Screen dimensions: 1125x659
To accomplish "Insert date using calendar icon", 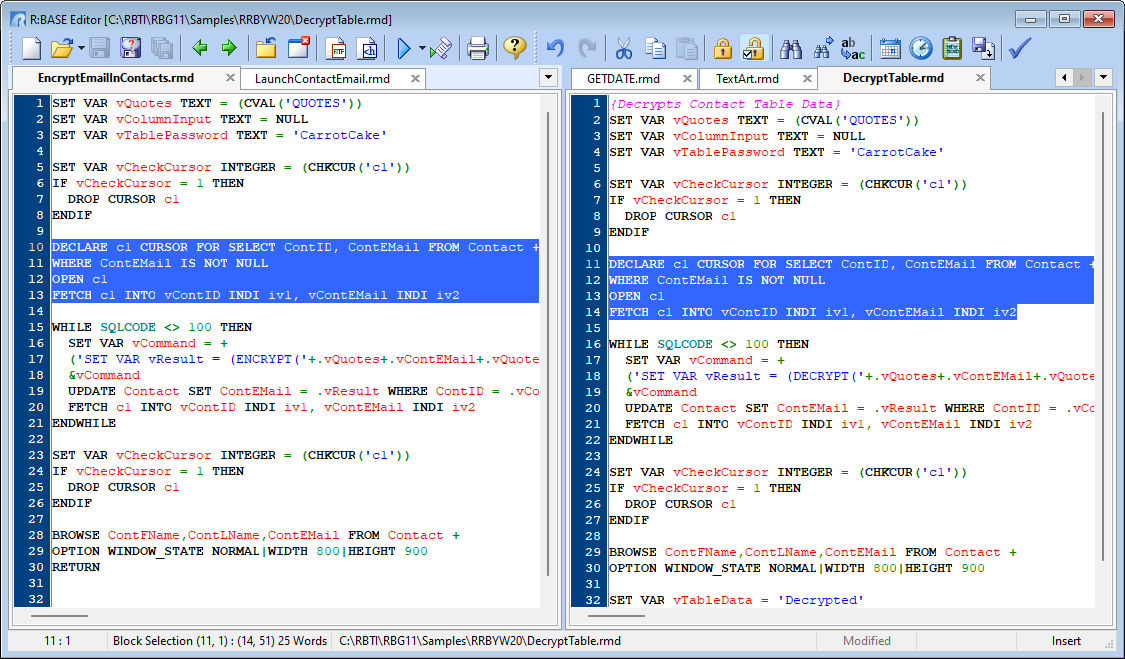I will click(x=890, y=49).
